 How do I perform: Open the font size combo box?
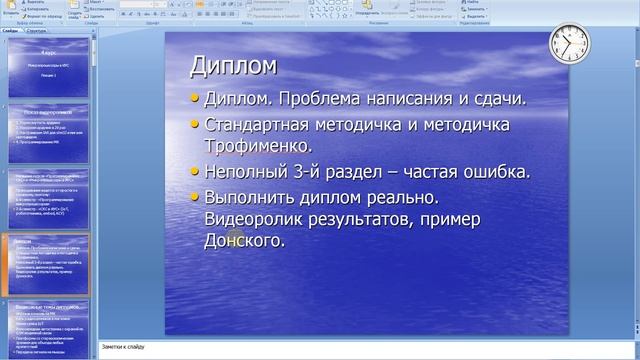click(160, 4)
